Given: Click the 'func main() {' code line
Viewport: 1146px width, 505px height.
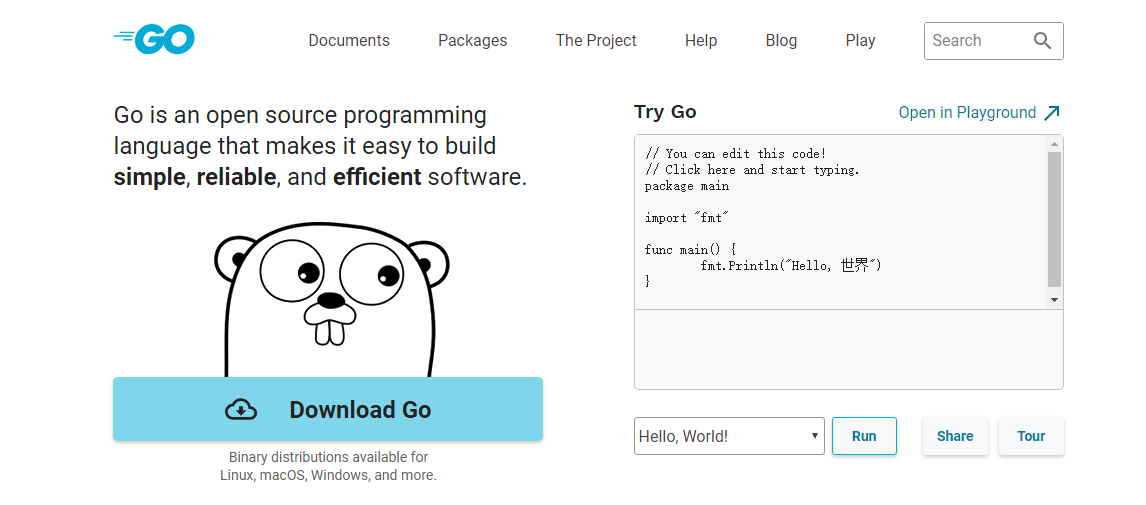Looking at the screenshot, I should coord(691,249).
